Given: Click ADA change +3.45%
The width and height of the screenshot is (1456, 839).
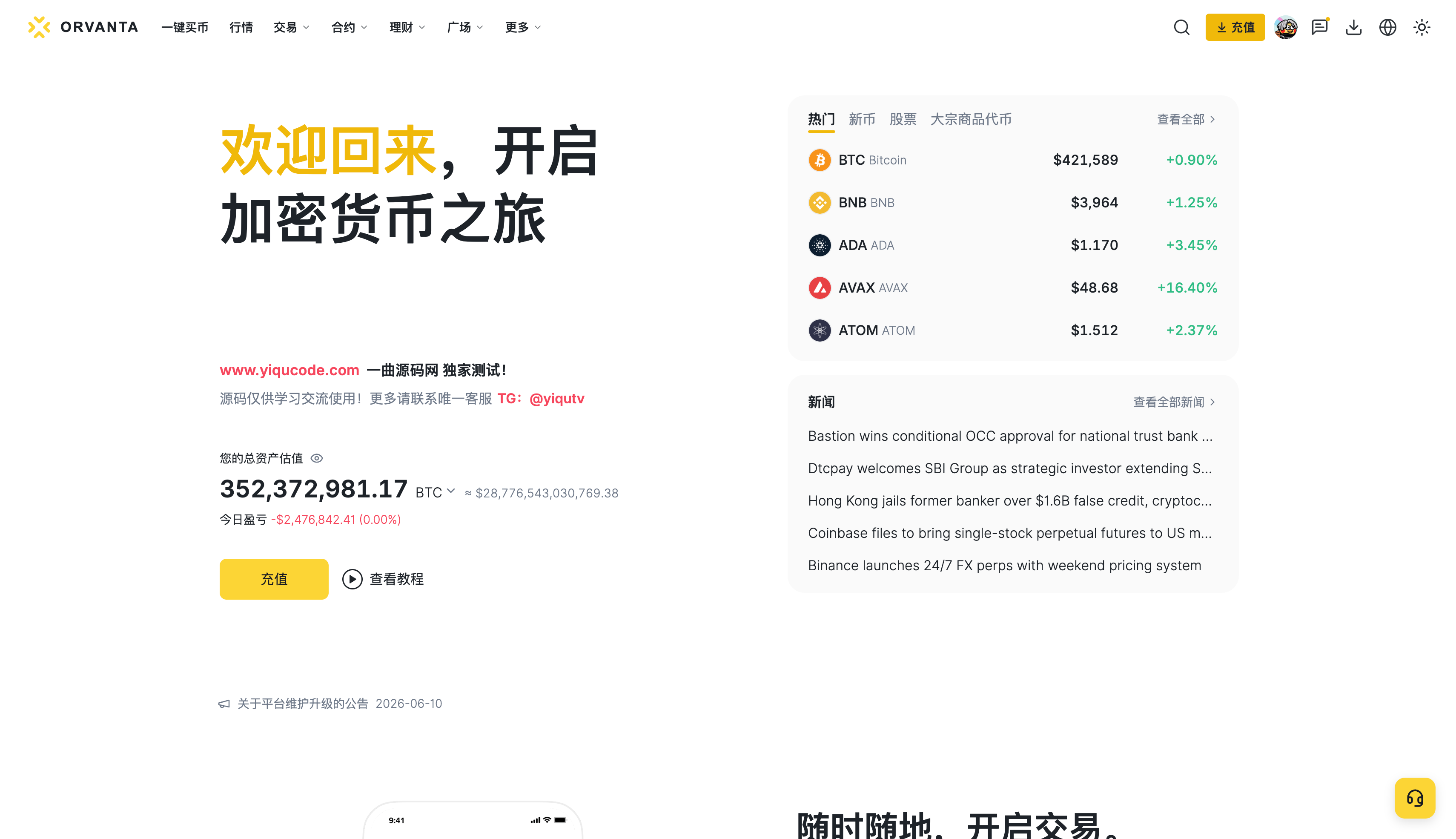Looking at the screenshot, I should tap(1192, 245).
